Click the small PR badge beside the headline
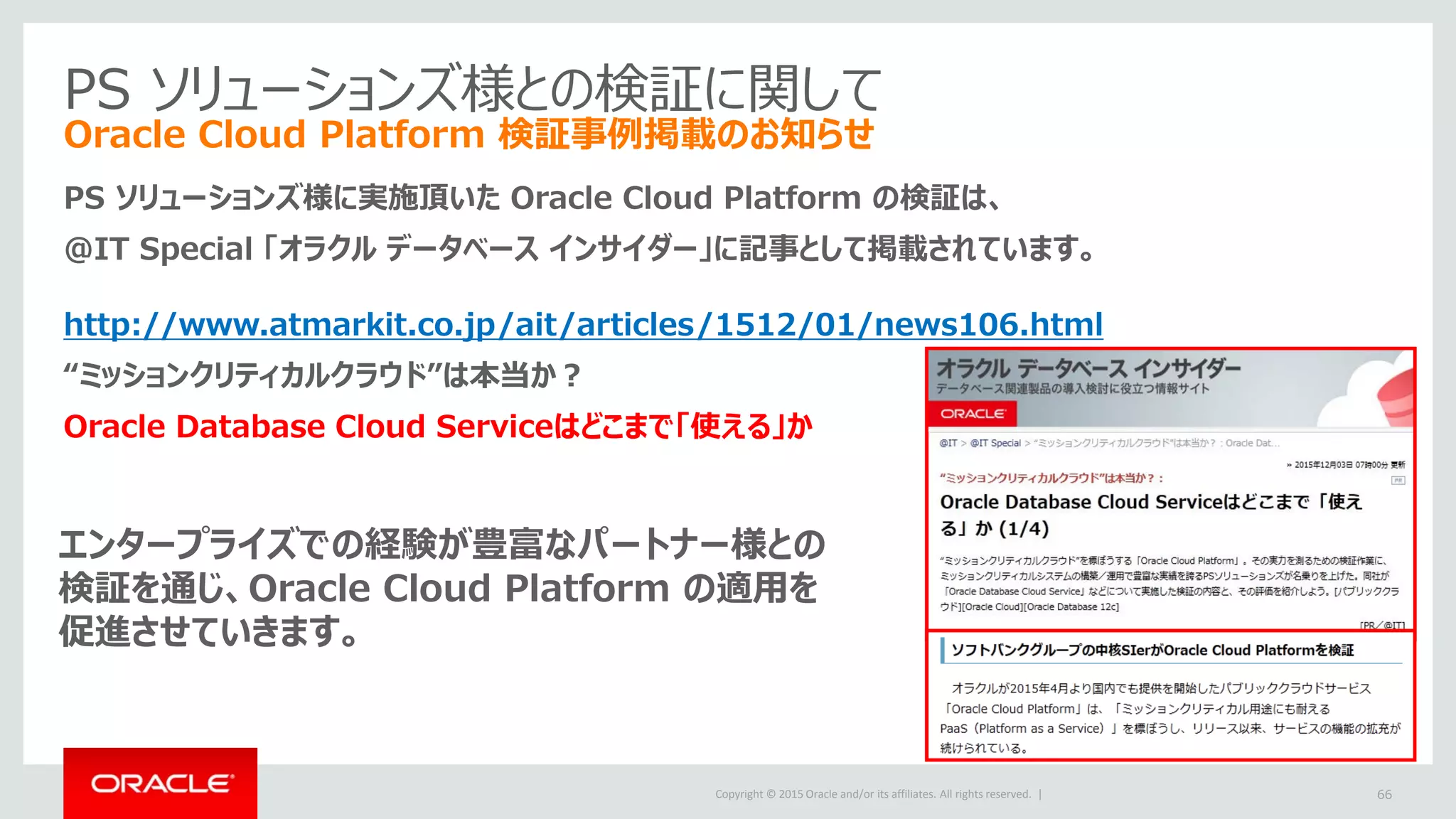The width and height of the screenshot is (1456, 819). pos(1398,481)
